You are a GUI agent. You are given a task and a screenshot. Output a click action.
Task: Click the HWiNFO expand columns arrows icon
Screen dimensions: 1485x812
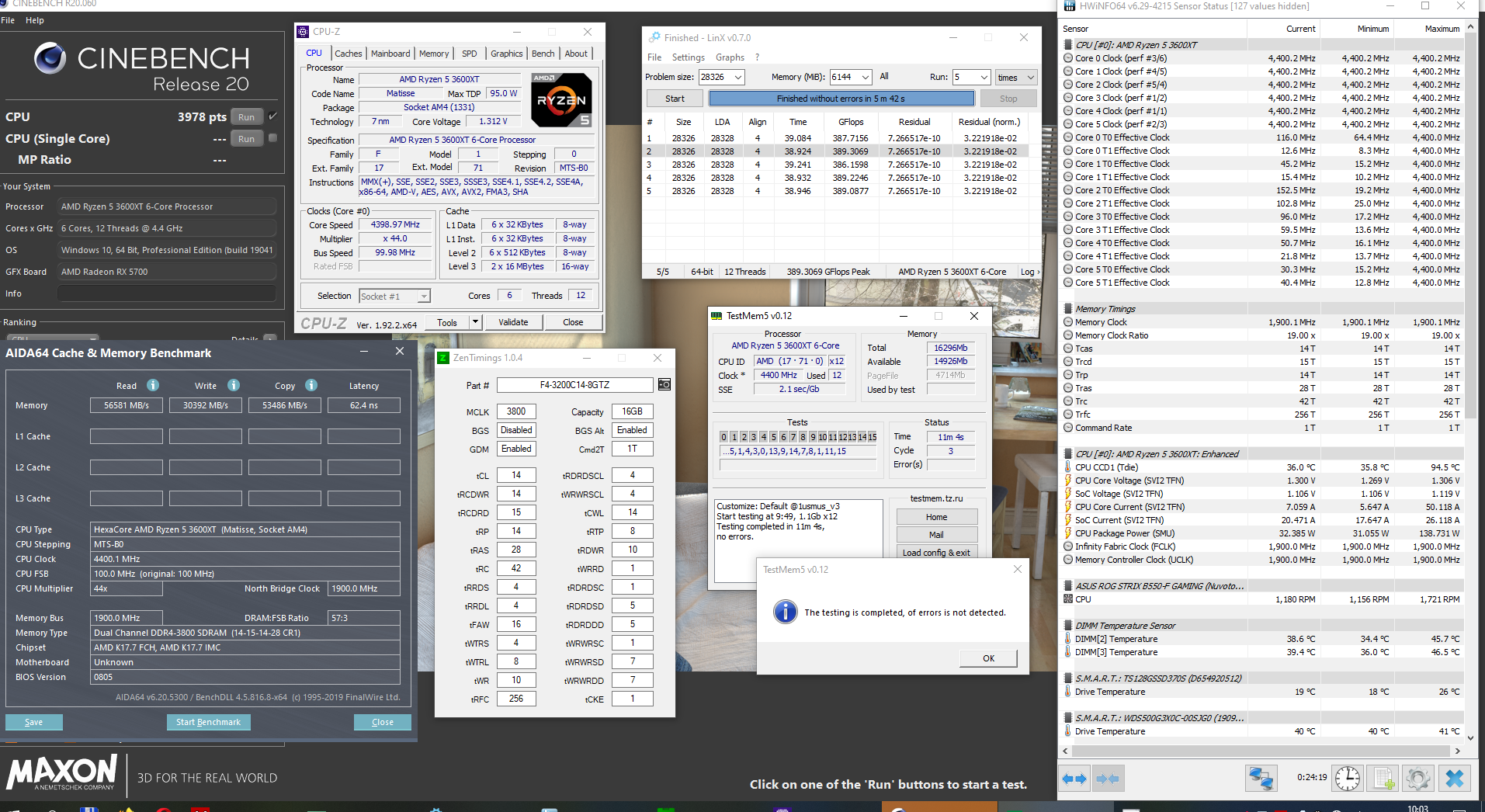pos(1074,779)
